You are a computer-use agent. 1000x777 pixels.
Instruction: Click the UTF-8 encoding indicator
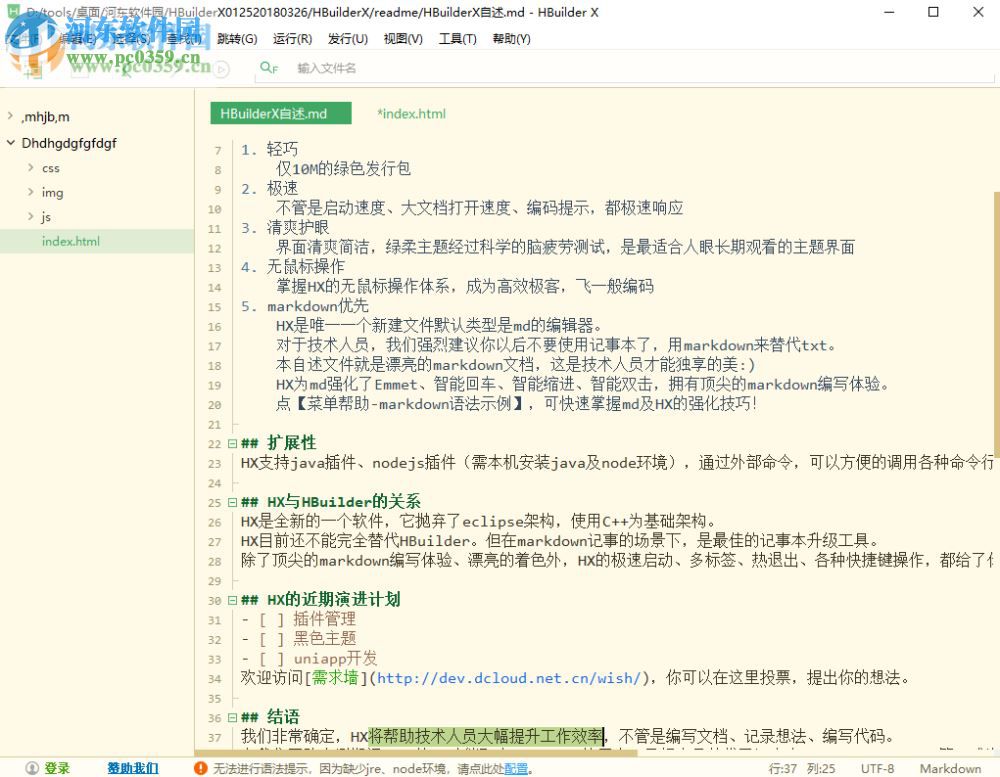(878, 769)
